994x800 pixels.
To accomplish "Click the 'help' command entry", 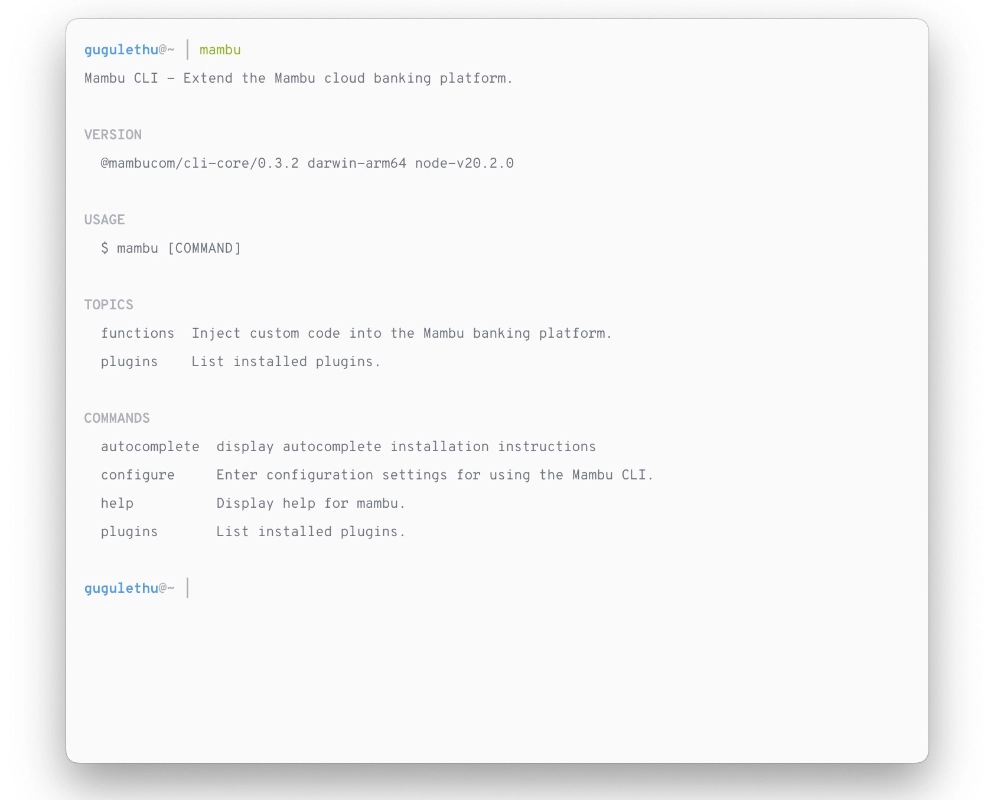I will 117,503.
